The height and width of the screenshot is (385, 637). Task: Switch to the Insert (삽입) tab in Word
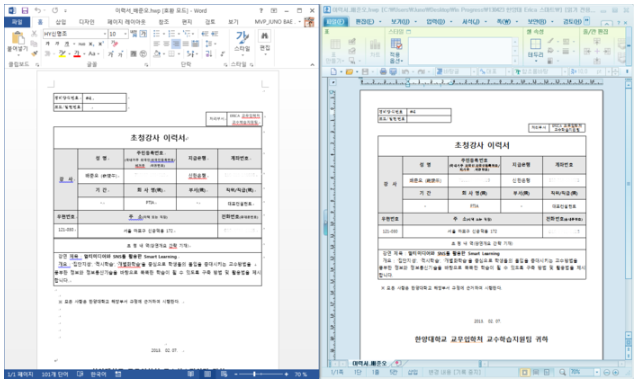click(61, 22)
